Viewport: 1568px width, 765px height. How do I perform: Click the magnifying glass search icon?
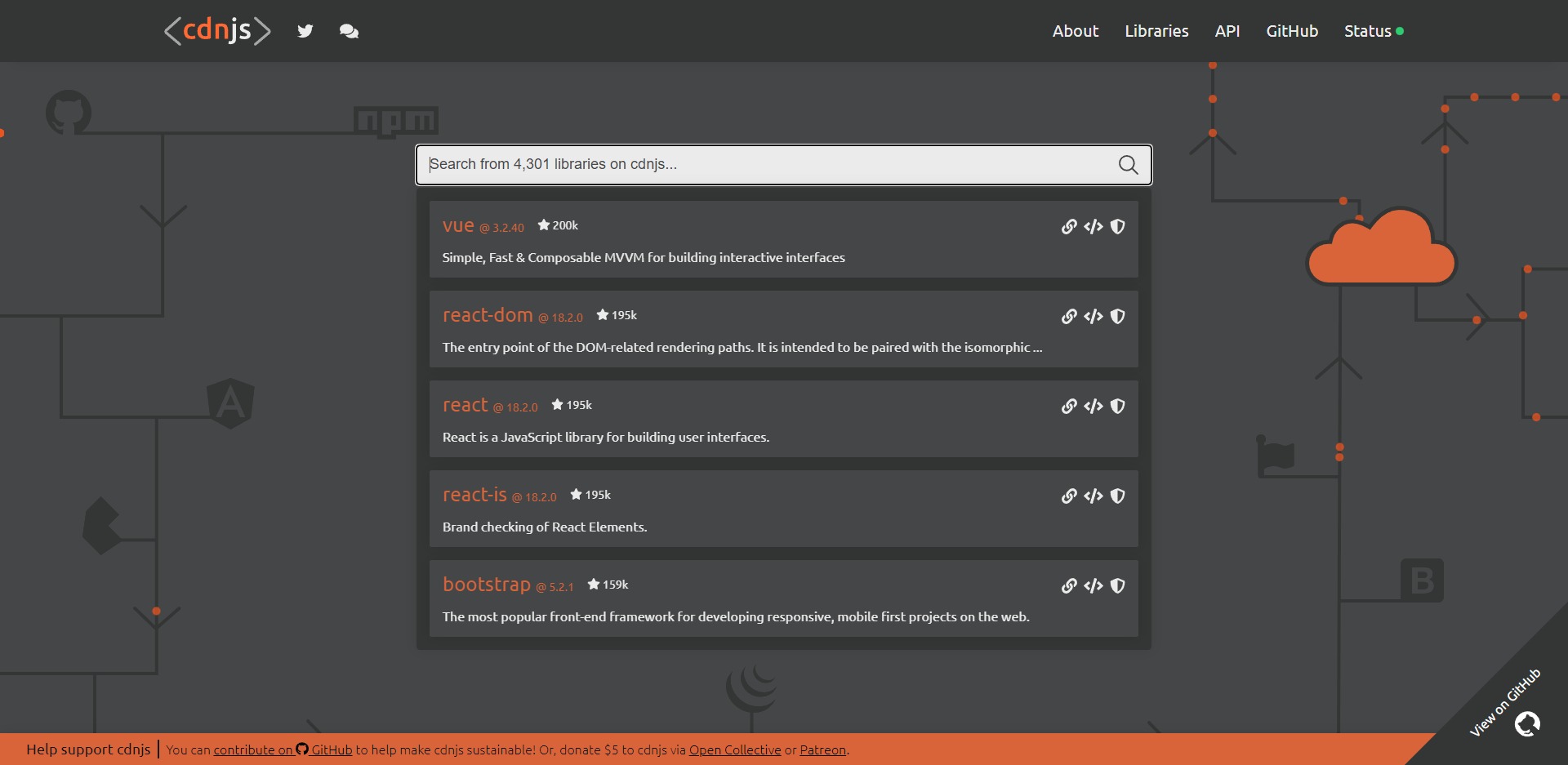point(1128,165)
